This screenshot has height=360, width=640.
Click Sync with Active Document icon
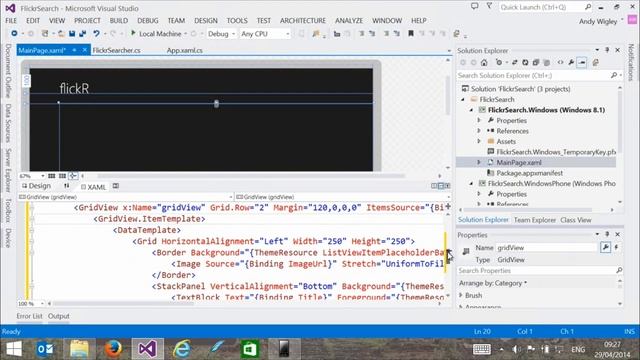(515, 63)
